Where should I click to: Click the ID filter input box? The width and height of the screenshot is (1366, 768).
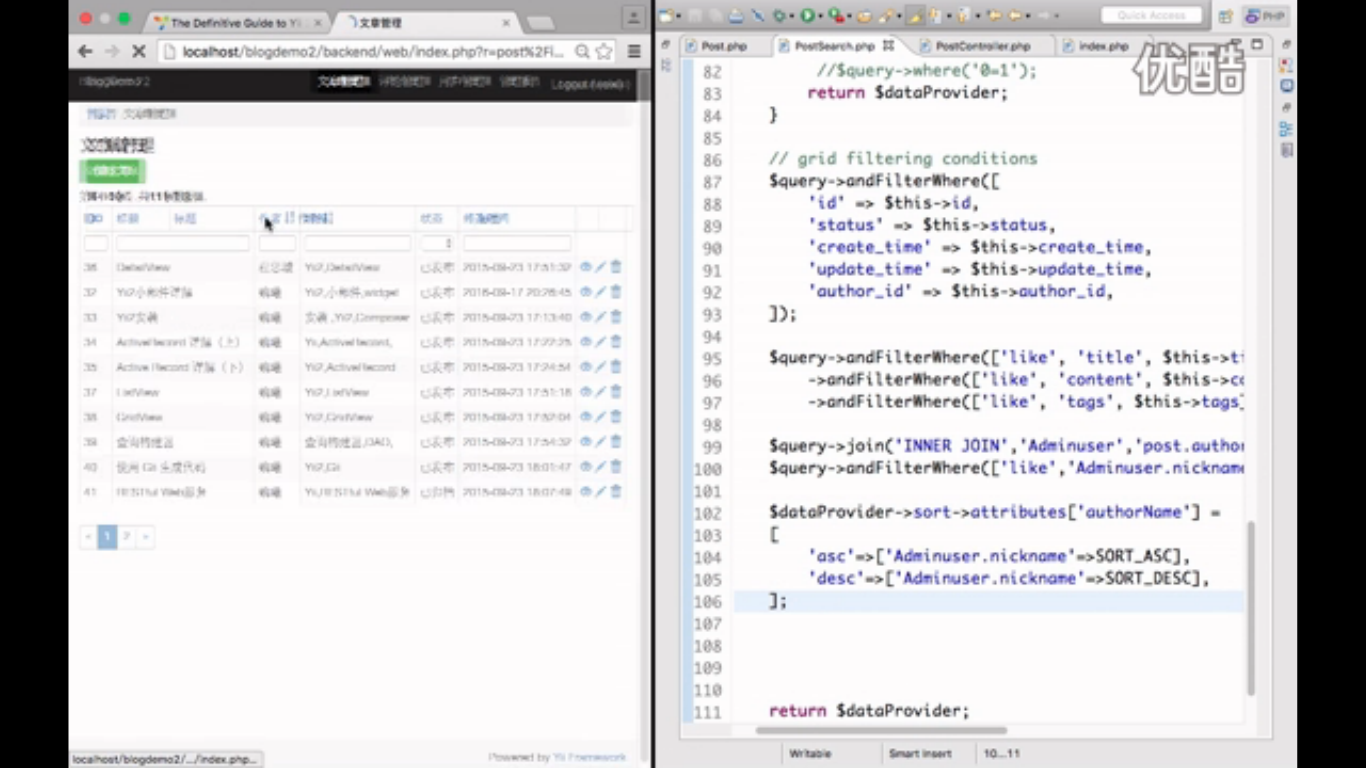point(96,243)
